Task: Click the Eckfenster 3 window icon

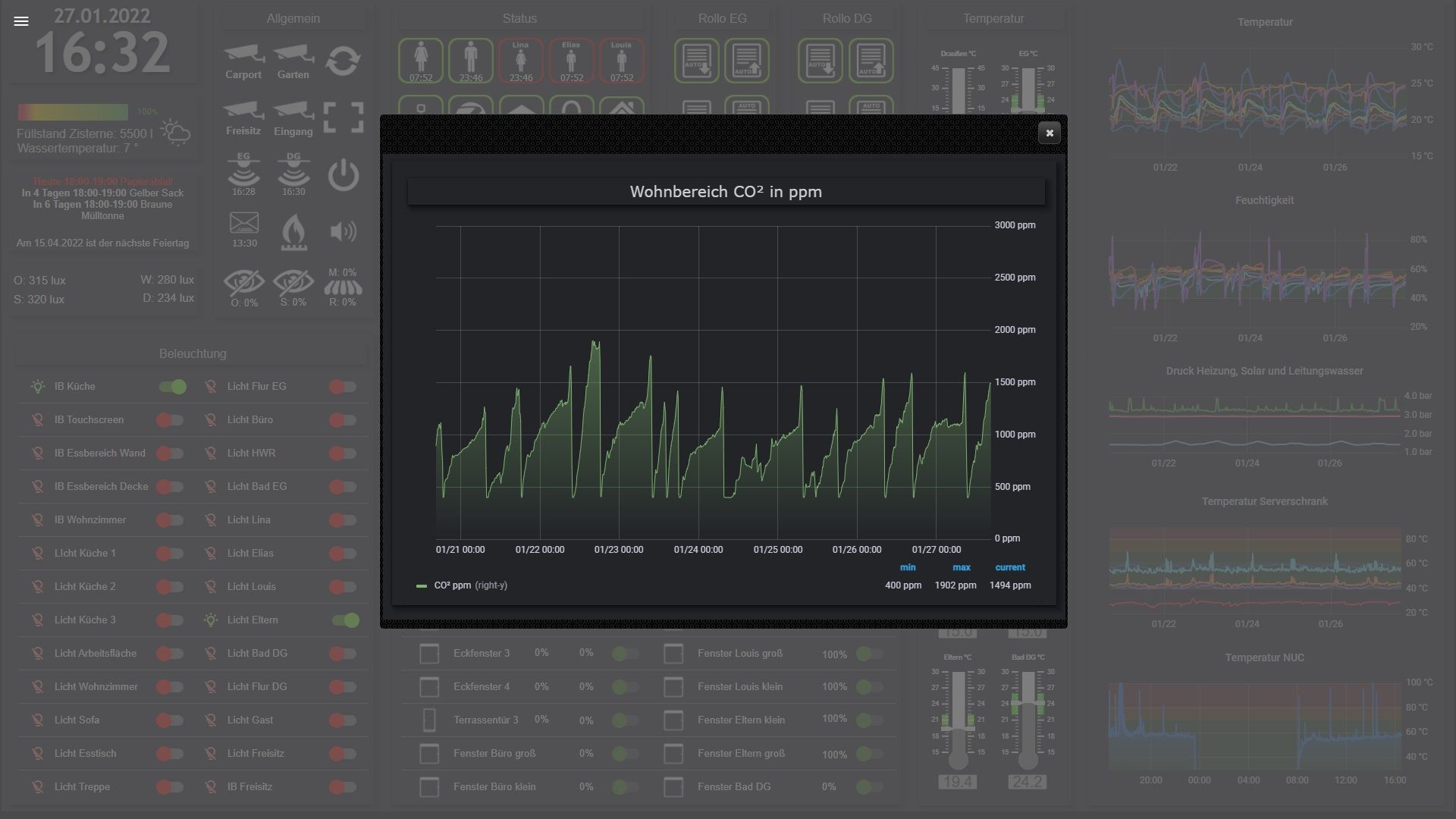Action: tap(429, 653)
